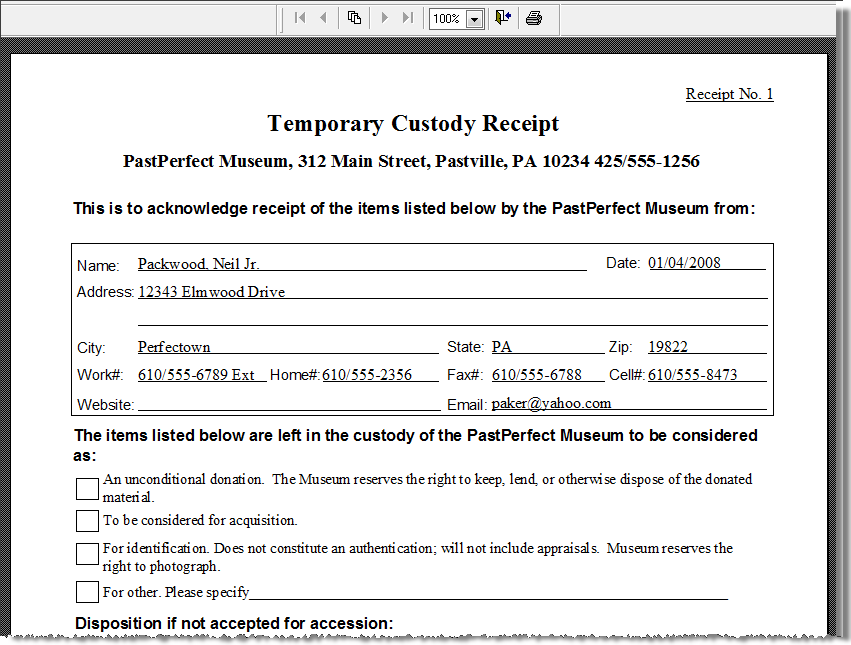Close the print preview with the door icon
Viewport: 851px width, 645px height.
pyautogui.click(x=503, y=18)
